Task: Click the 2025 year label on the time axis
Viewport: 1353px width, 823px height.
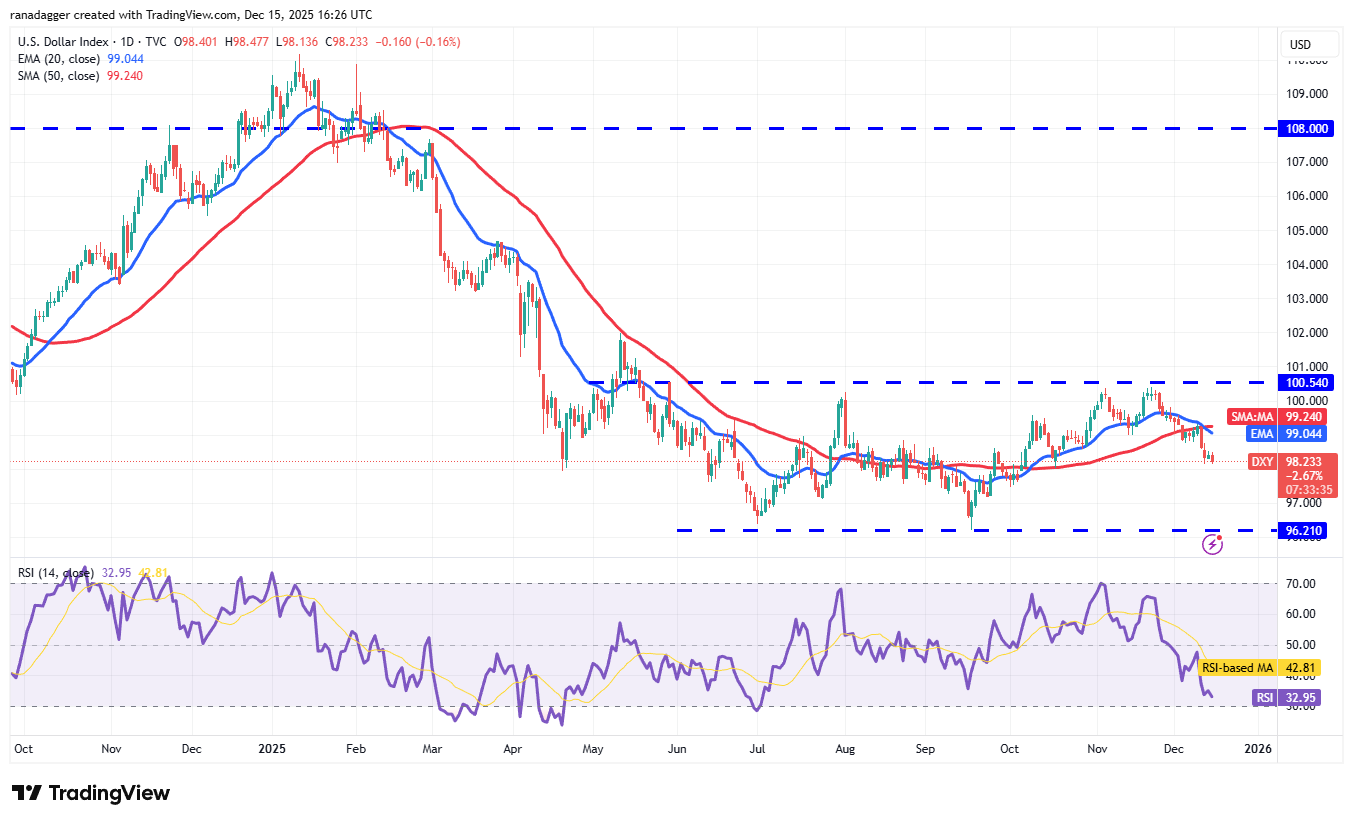Action: (272, 748)
